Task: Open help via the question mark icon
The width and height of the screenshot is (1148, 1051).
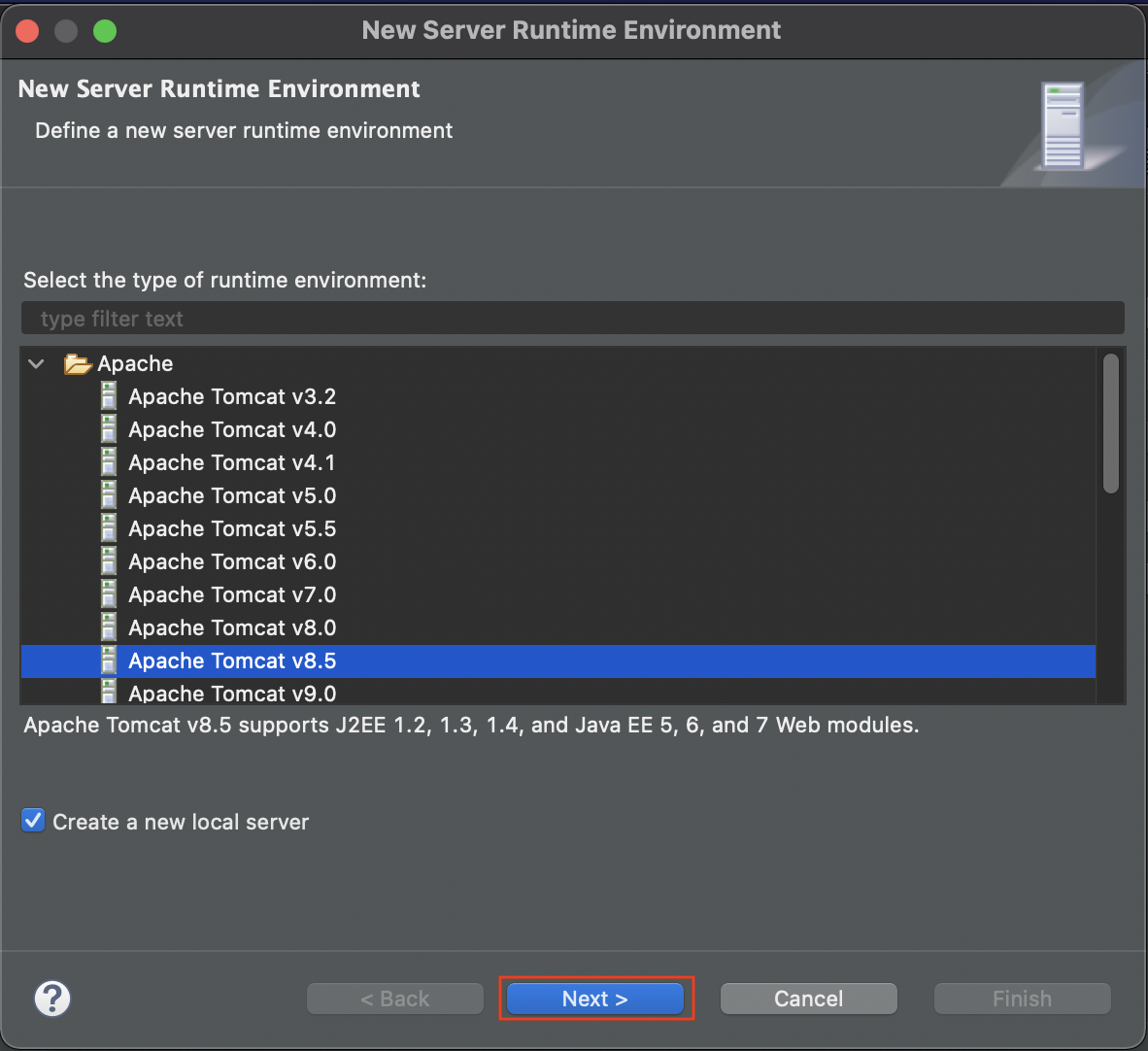Action: coord(52,999)
